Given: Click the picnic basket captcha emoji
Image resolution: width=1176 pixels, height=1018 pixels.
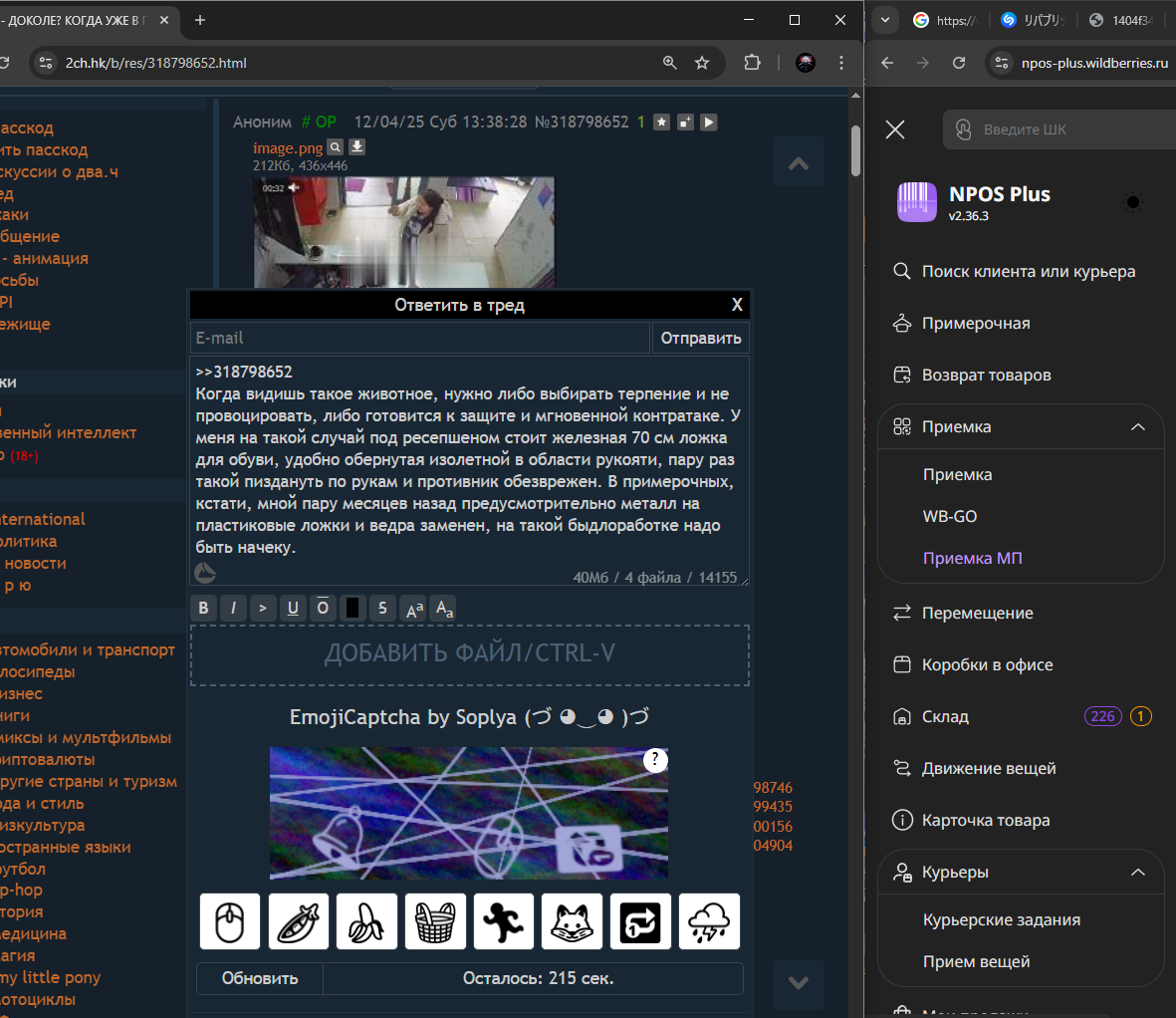Looking at the screenshot, I should coord(435,921).
